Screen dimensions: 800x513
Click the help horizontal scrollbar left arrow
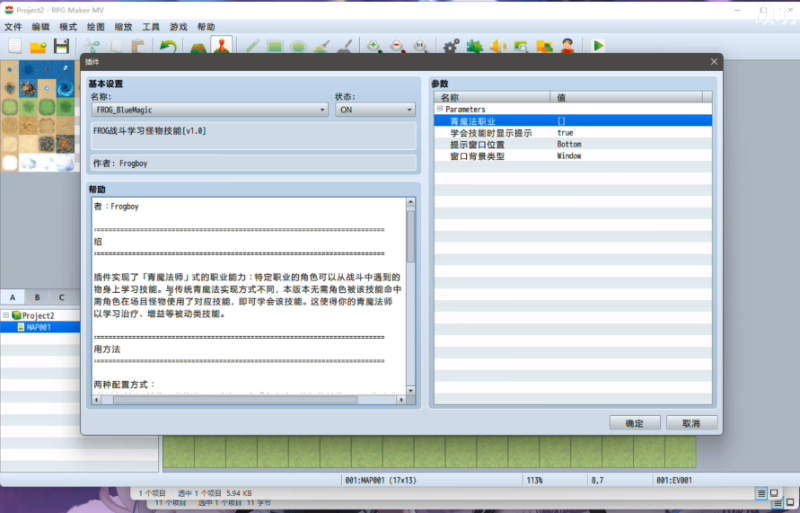pyautogui.click(x=97, y=400)
